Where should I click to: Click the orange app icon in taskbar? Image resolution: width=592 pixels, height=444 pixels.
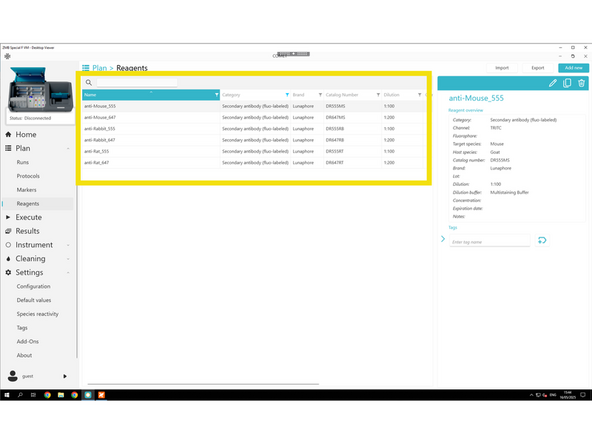102,395
